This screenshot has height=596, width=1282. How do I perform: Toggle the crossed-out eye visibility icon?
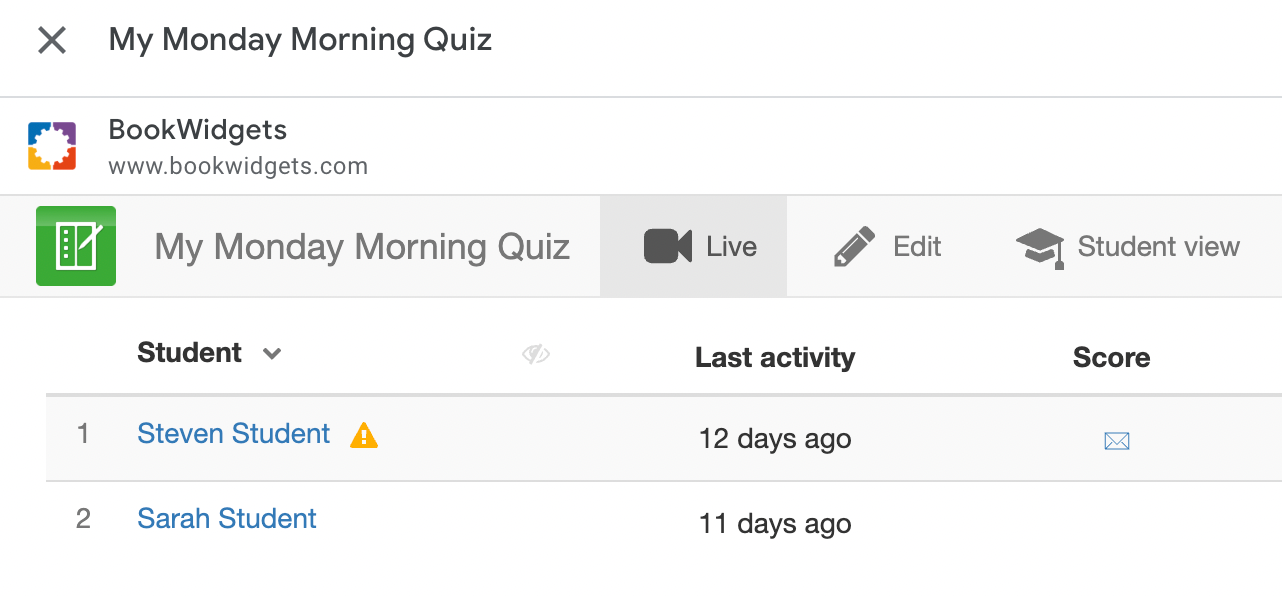click(536, 354)
